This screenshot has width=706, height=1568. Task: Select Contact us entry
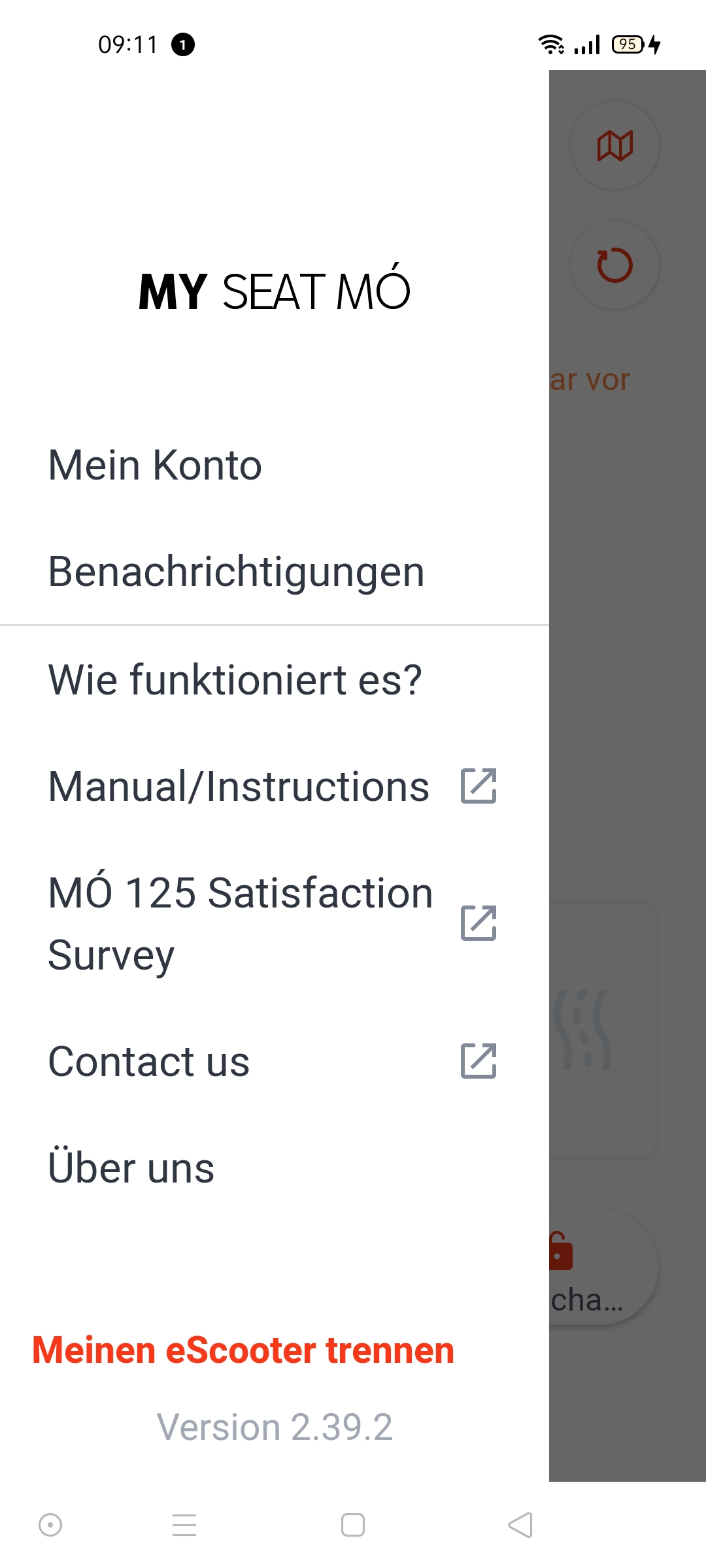pyautogui.click(x=149, y=1061)
